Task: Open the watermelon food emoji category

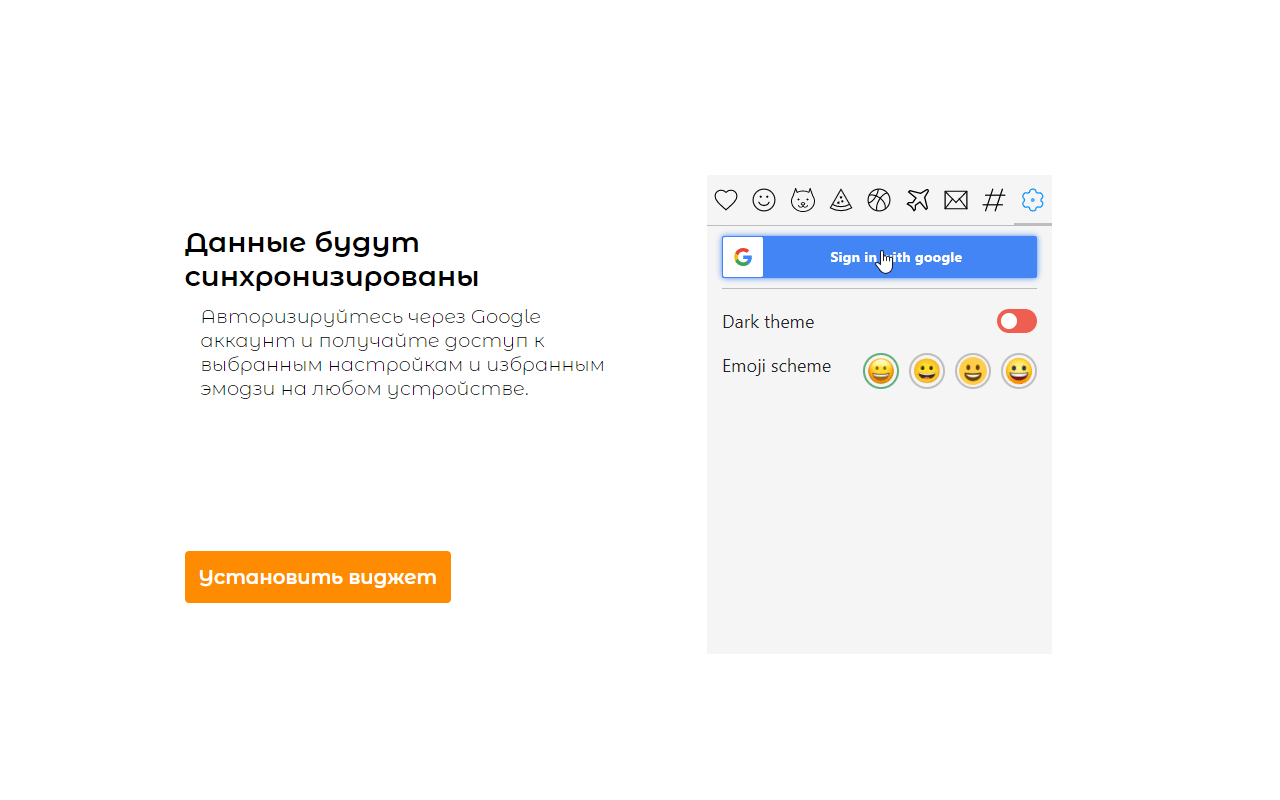Action: [841, 200]
